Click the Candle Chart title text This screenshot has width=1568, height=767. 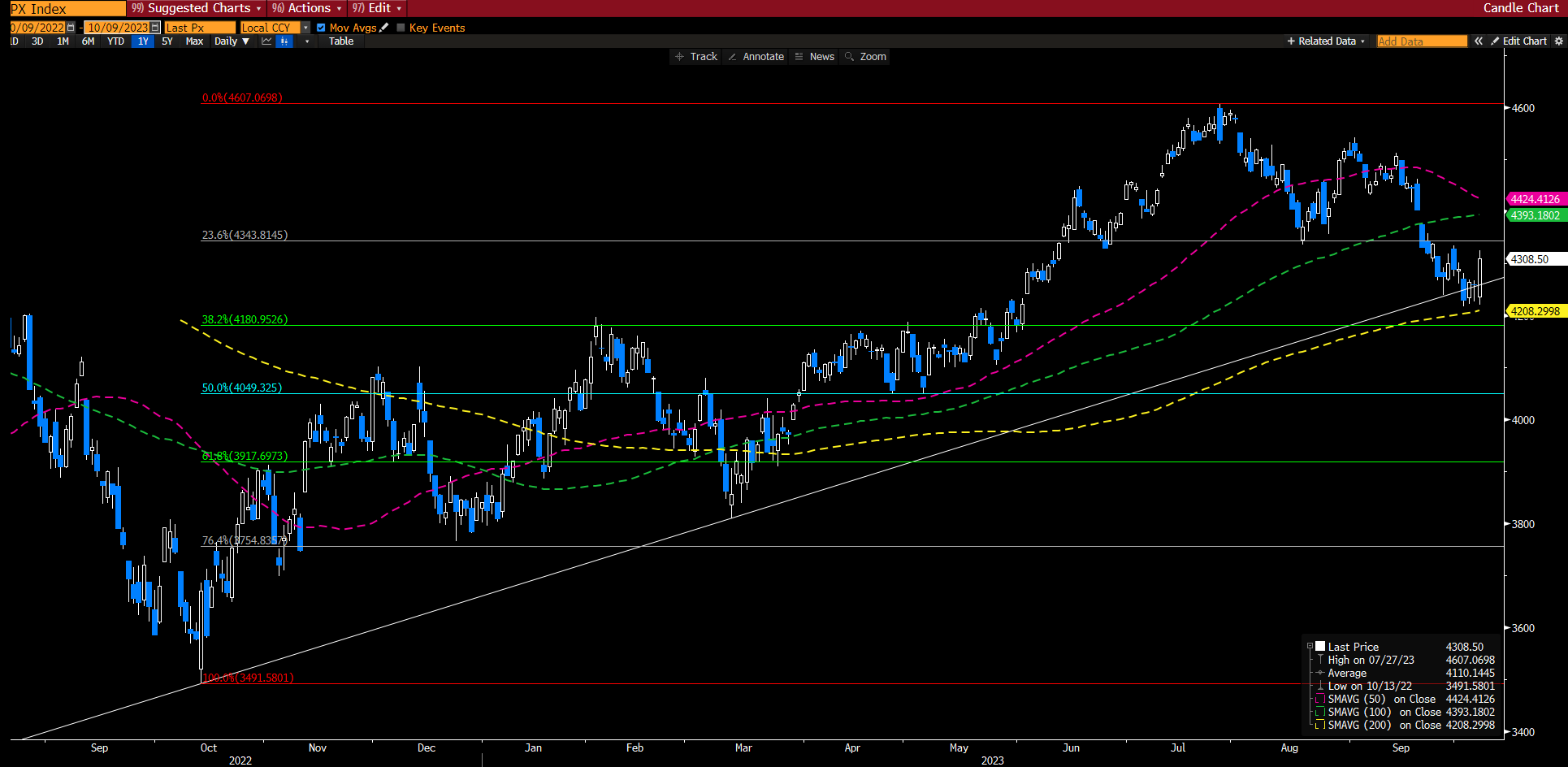pos(1521,8)
